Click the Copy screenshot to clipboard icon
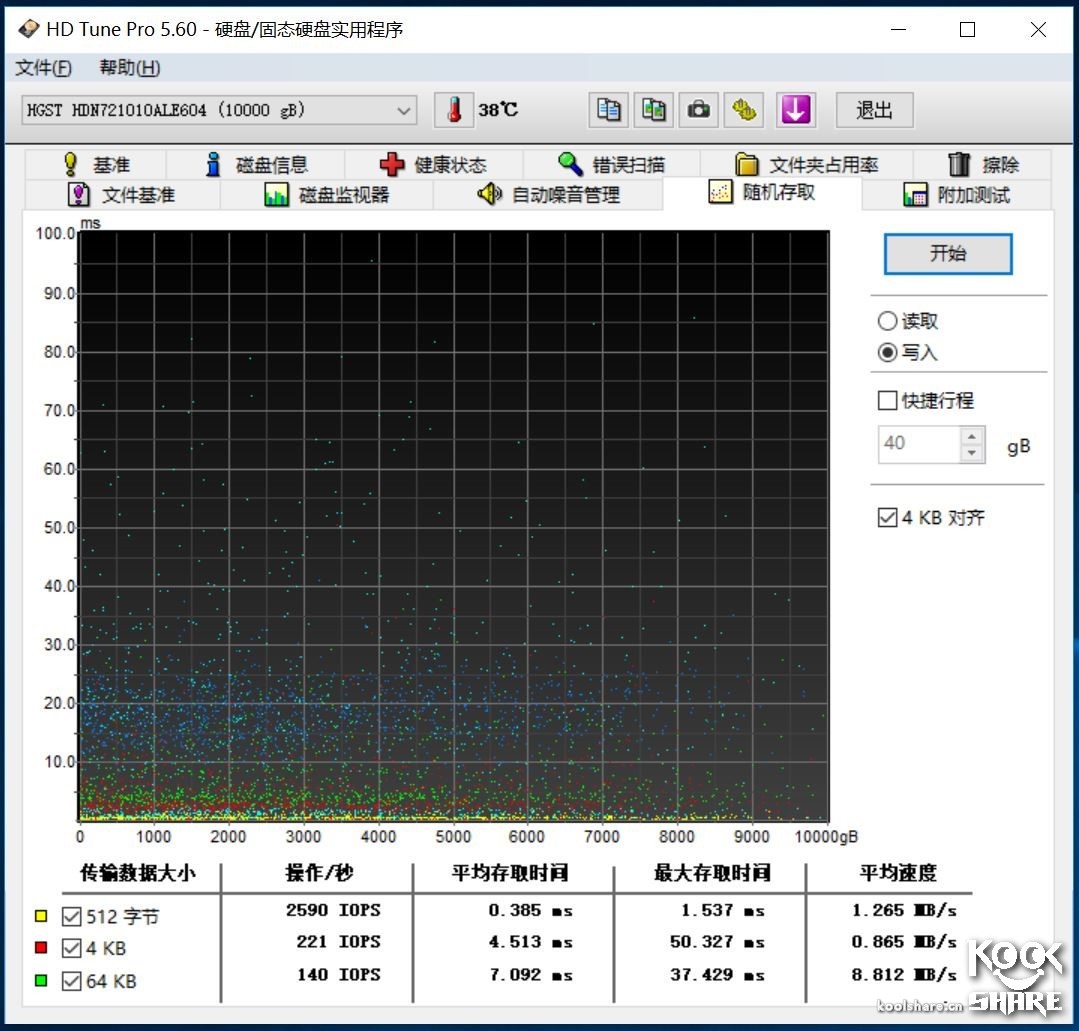Viewport: 1079px width, 1031px height. click(x=653, y=110)
